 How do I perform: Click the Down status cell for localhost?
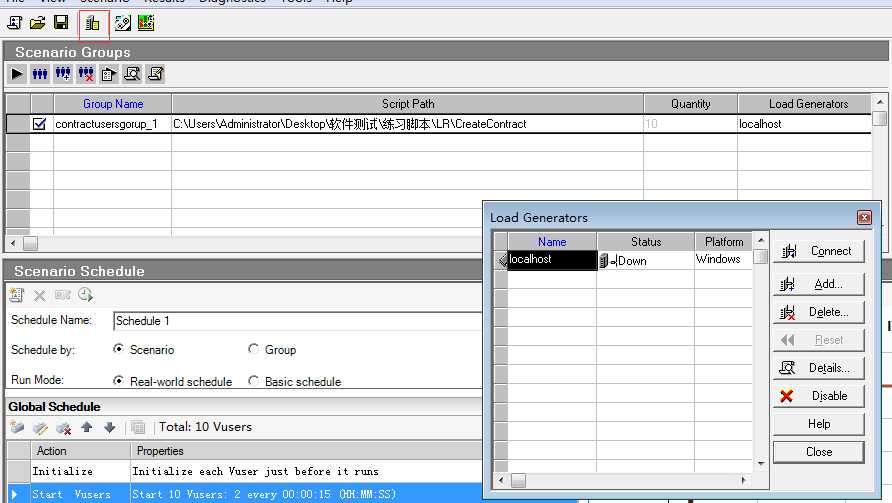click(646, 261)
